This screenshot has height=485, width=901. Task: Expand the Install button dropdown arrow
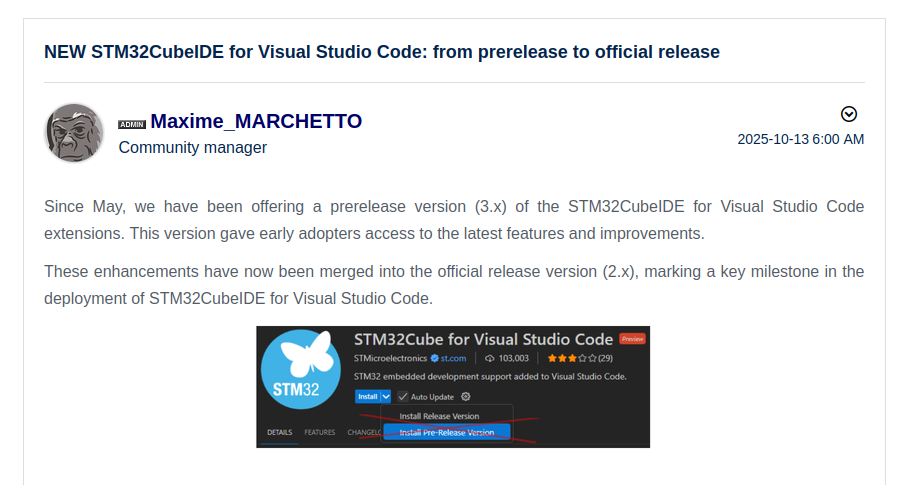[x=385, y=397]
